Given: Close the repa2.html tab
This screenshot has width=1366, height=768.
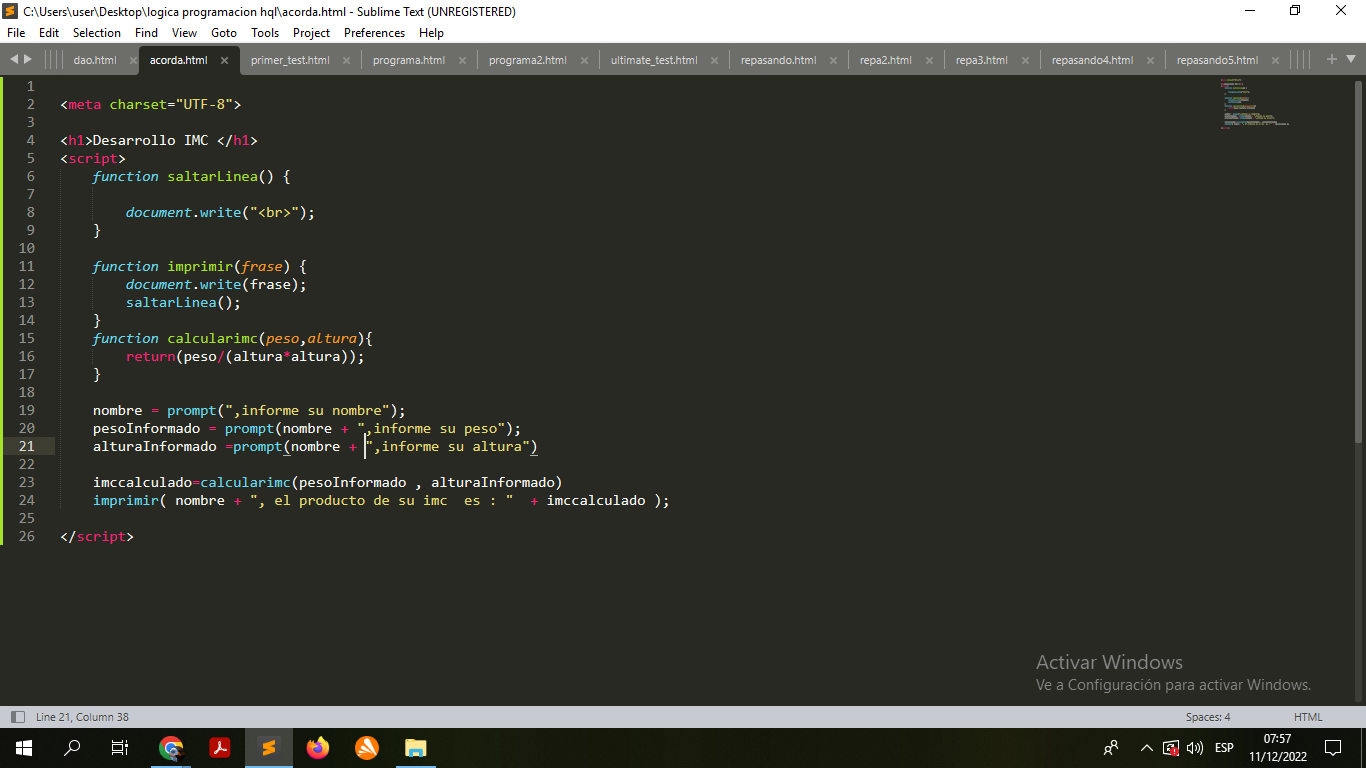Looking at the screenshot, I should (929, 60).
